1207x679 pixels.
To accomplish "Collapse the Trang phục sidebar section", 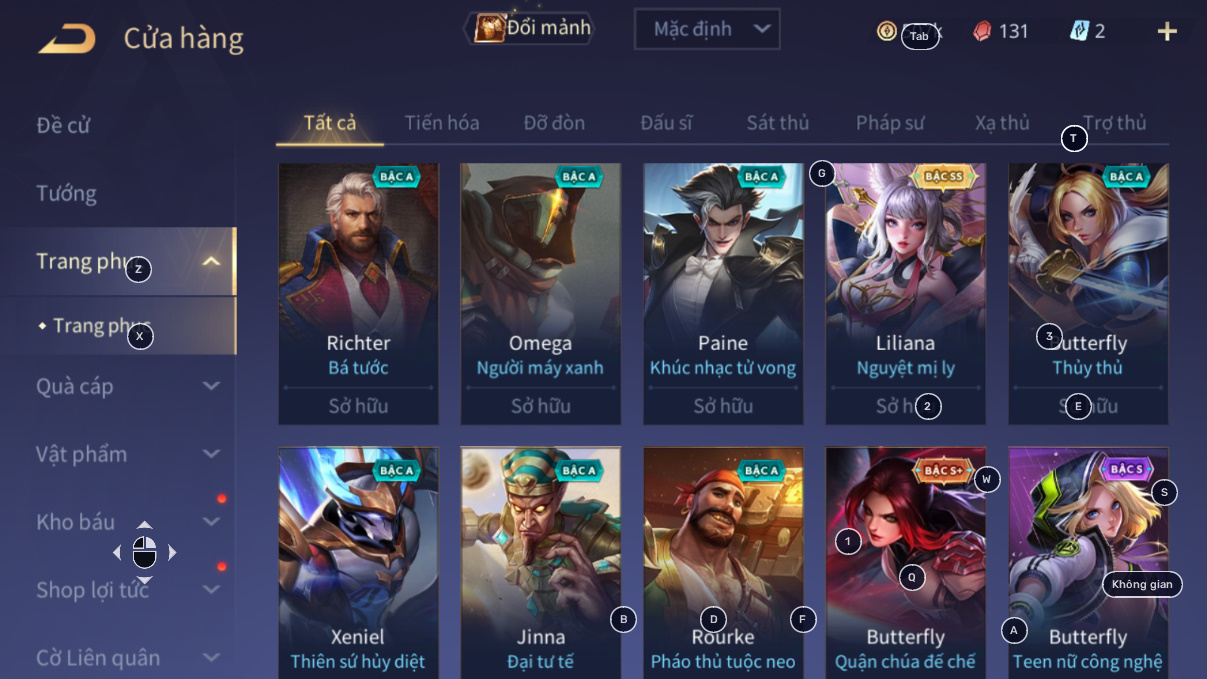I will (211, 262).
